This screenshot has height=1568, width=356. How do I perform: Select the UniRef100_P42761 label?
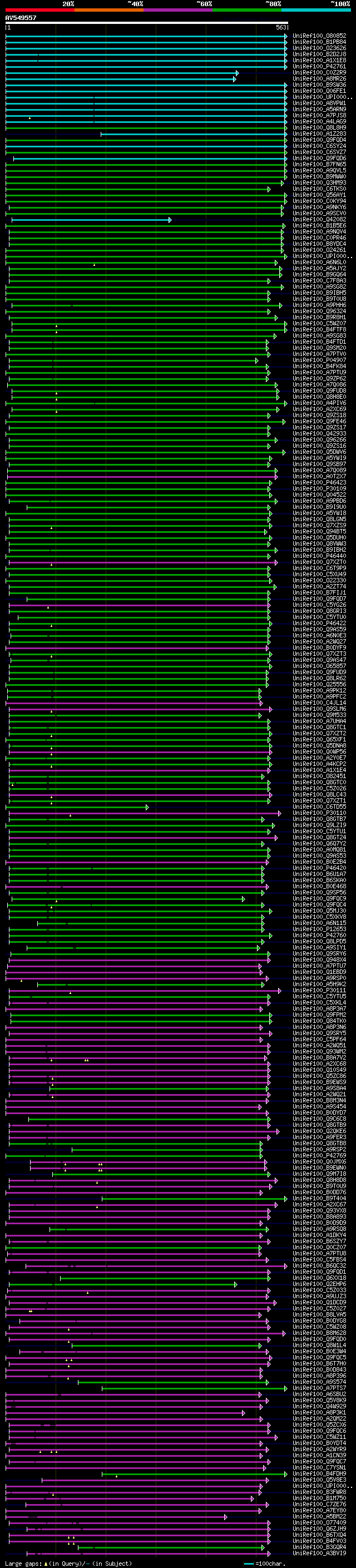point(319,66)
